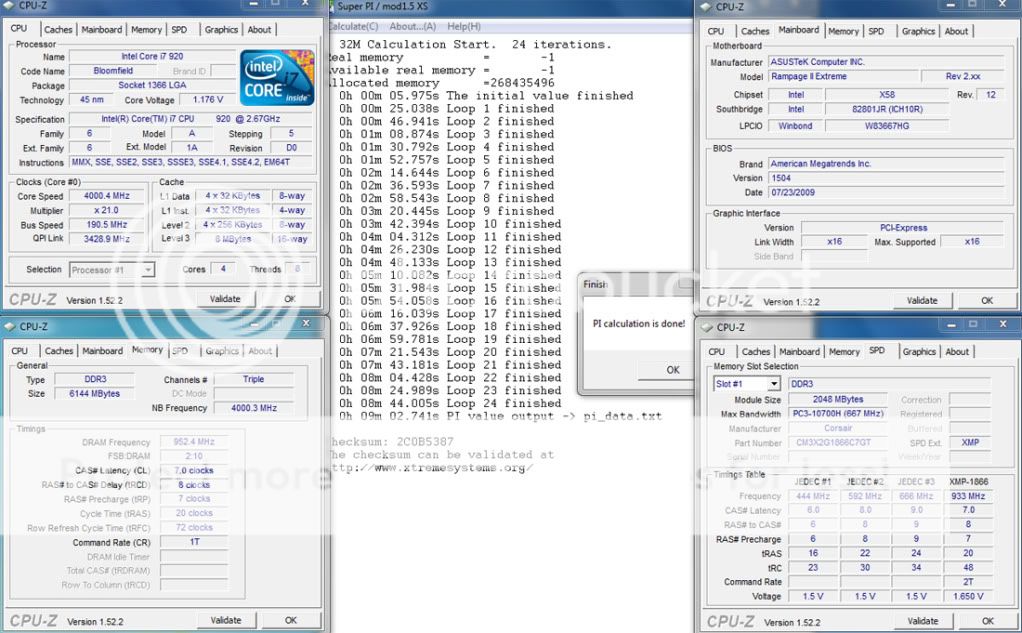Viewport: 1022px width, 633px height.
Task: Click the Channels # value 'Triple'
Action: pyautogui.click(x=254, y=379)
